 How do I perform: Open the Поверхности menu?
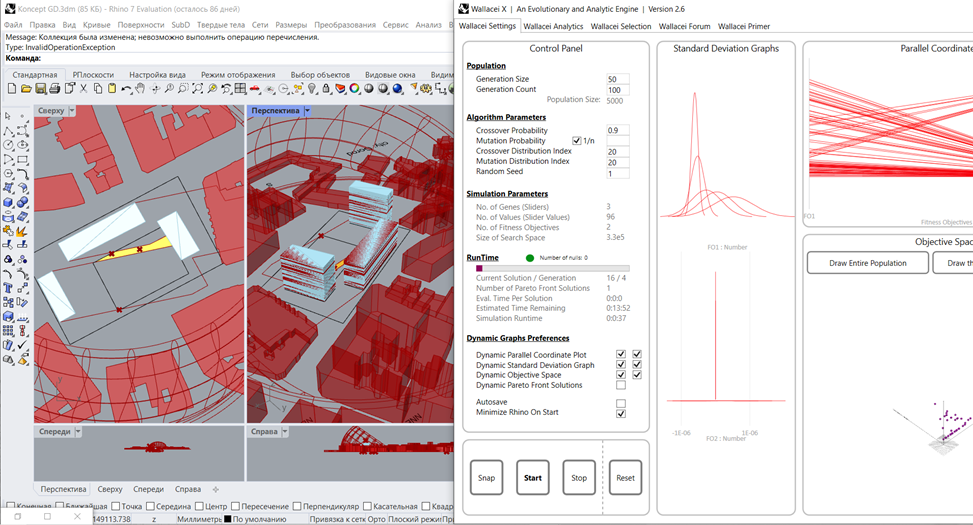pos(141,25)
